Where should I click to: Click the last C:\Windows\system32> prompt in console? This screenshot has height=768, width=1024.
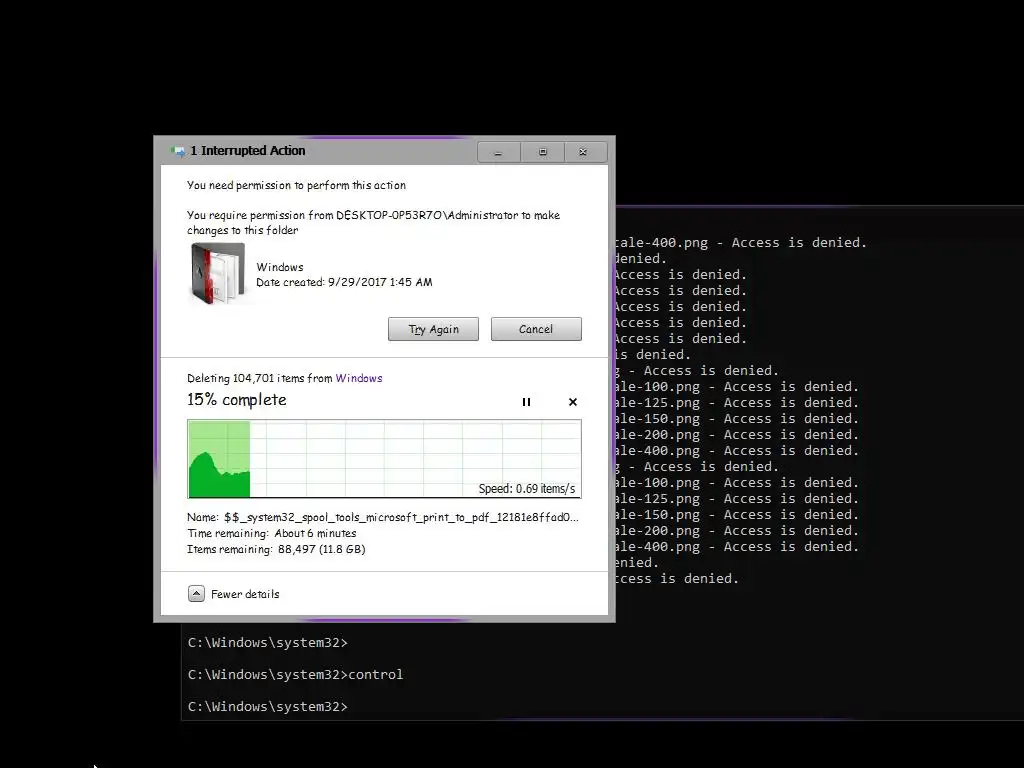coord(268,707)
